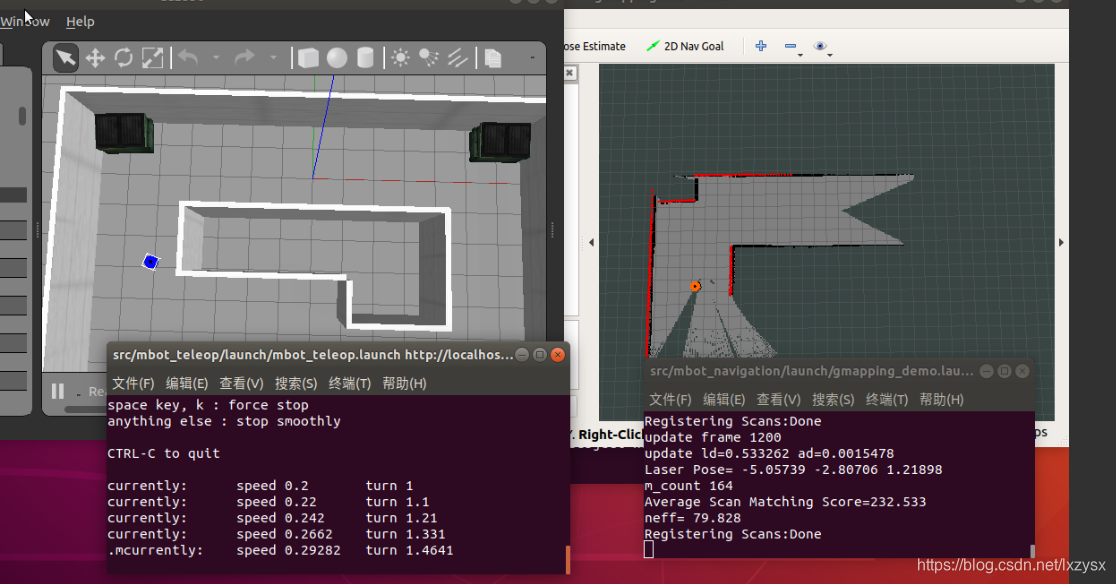Pause the Gazebo simulation
Image resolution: width=1116 pixels, height=584 pixels.
[58, 391]
